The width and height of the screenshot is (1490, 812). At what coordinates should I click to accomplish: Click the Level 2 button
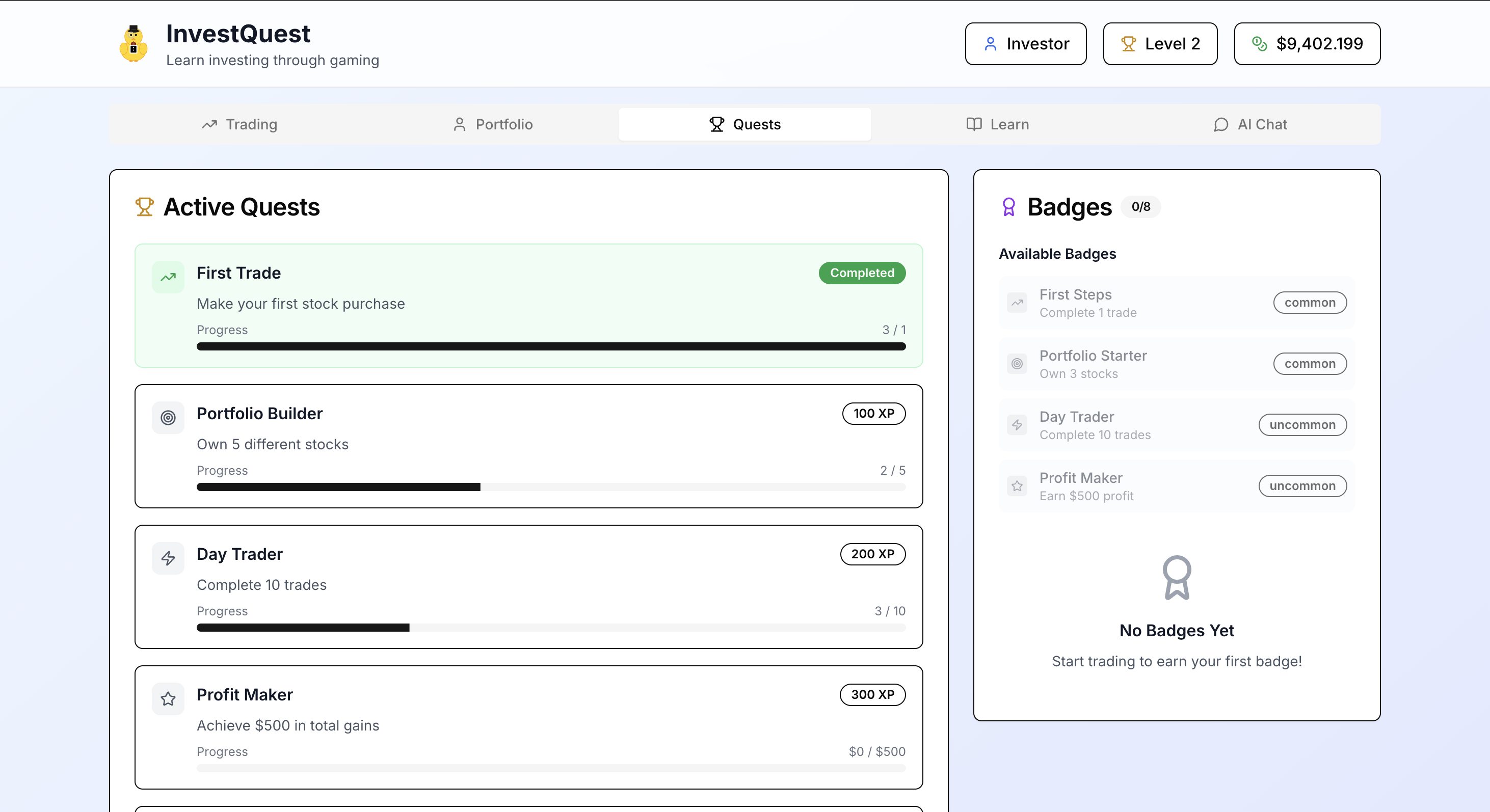[x=1160, y=44]
